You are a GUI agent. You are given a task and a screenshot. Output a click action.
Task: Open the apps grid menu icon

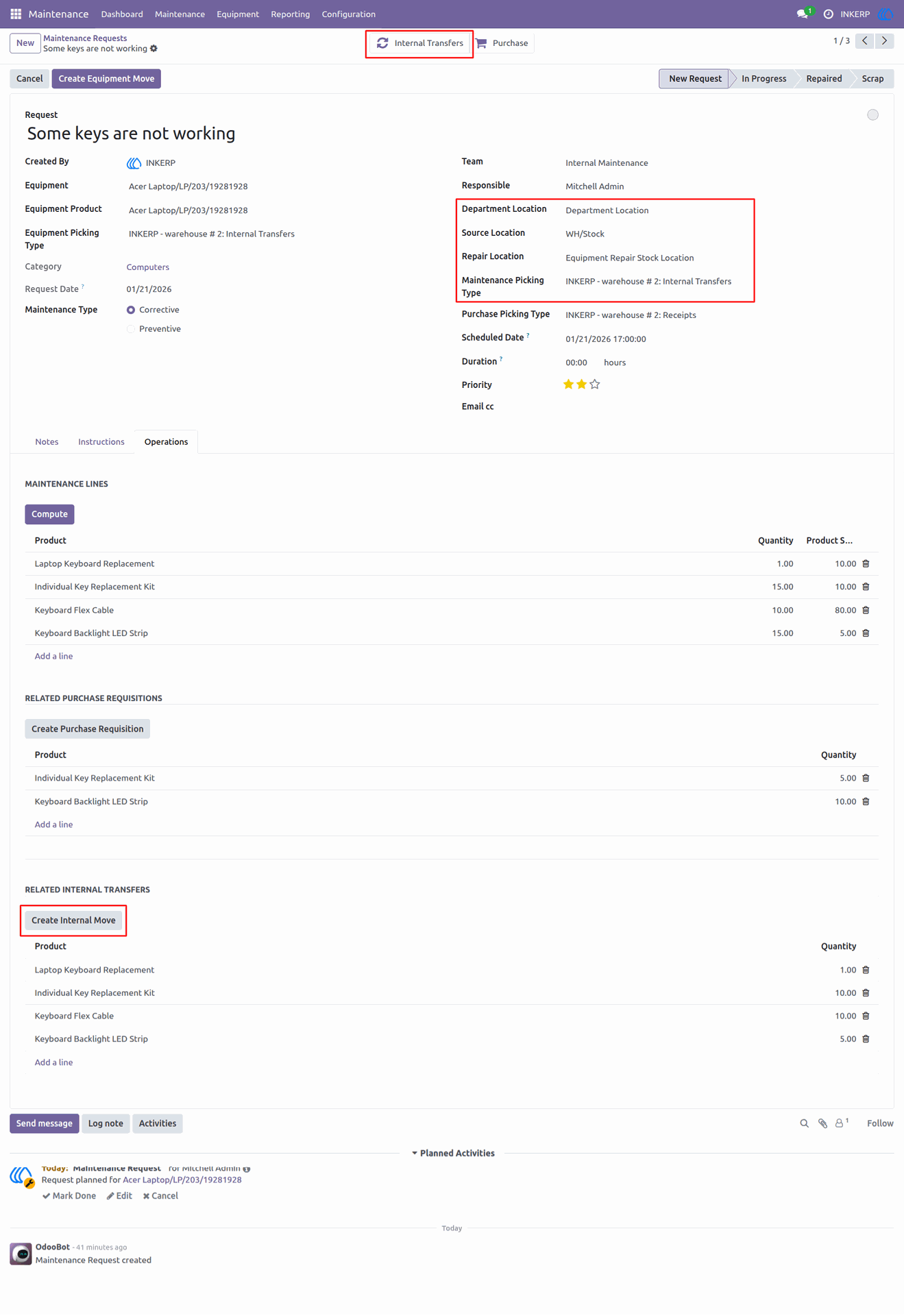16,14
